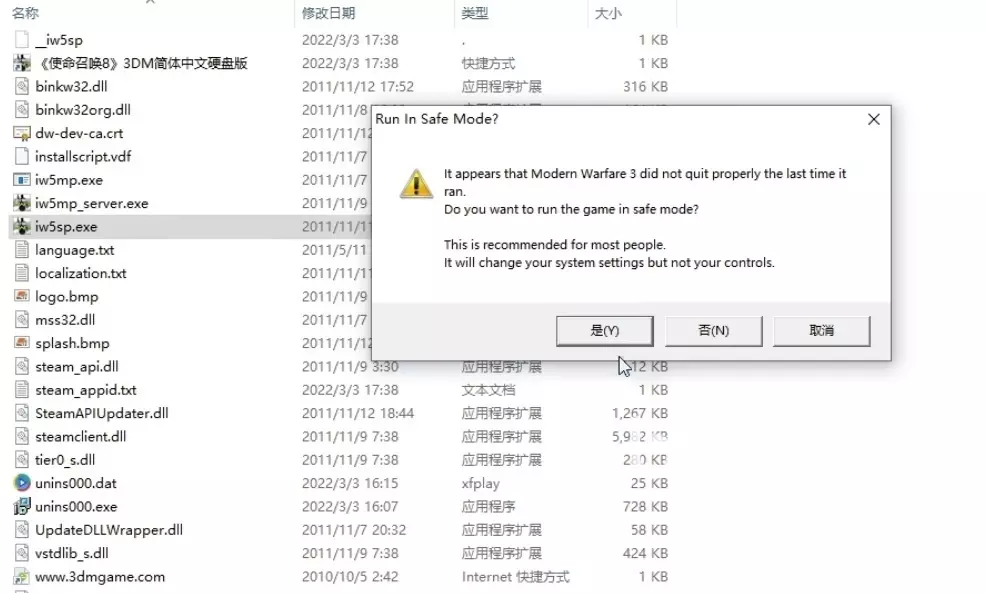
Task: Decline safe mode with 否(N) button
Action: click(x=714, y=331)
